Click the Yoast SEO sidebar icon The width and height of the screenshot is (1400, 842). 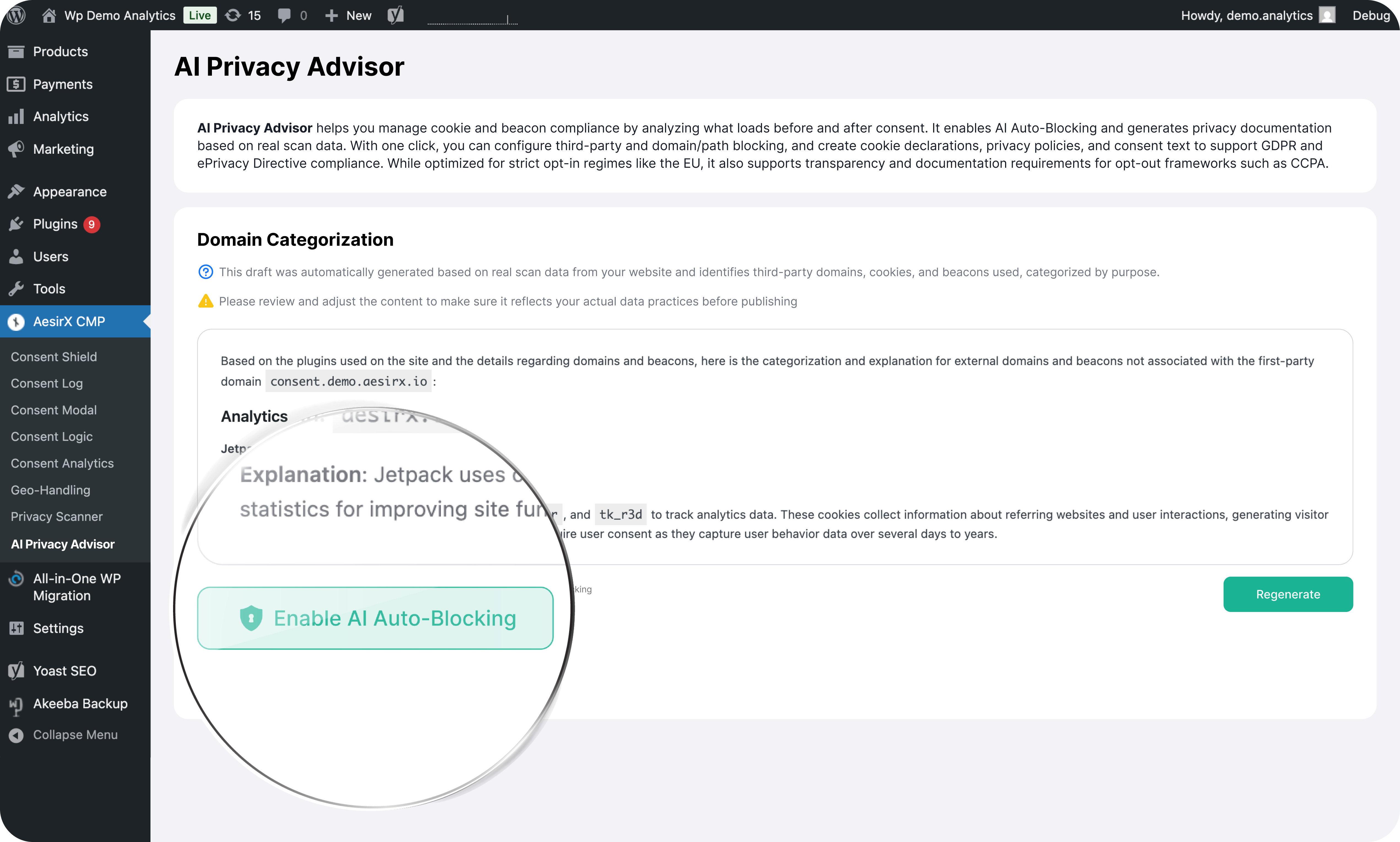point(16,671)
